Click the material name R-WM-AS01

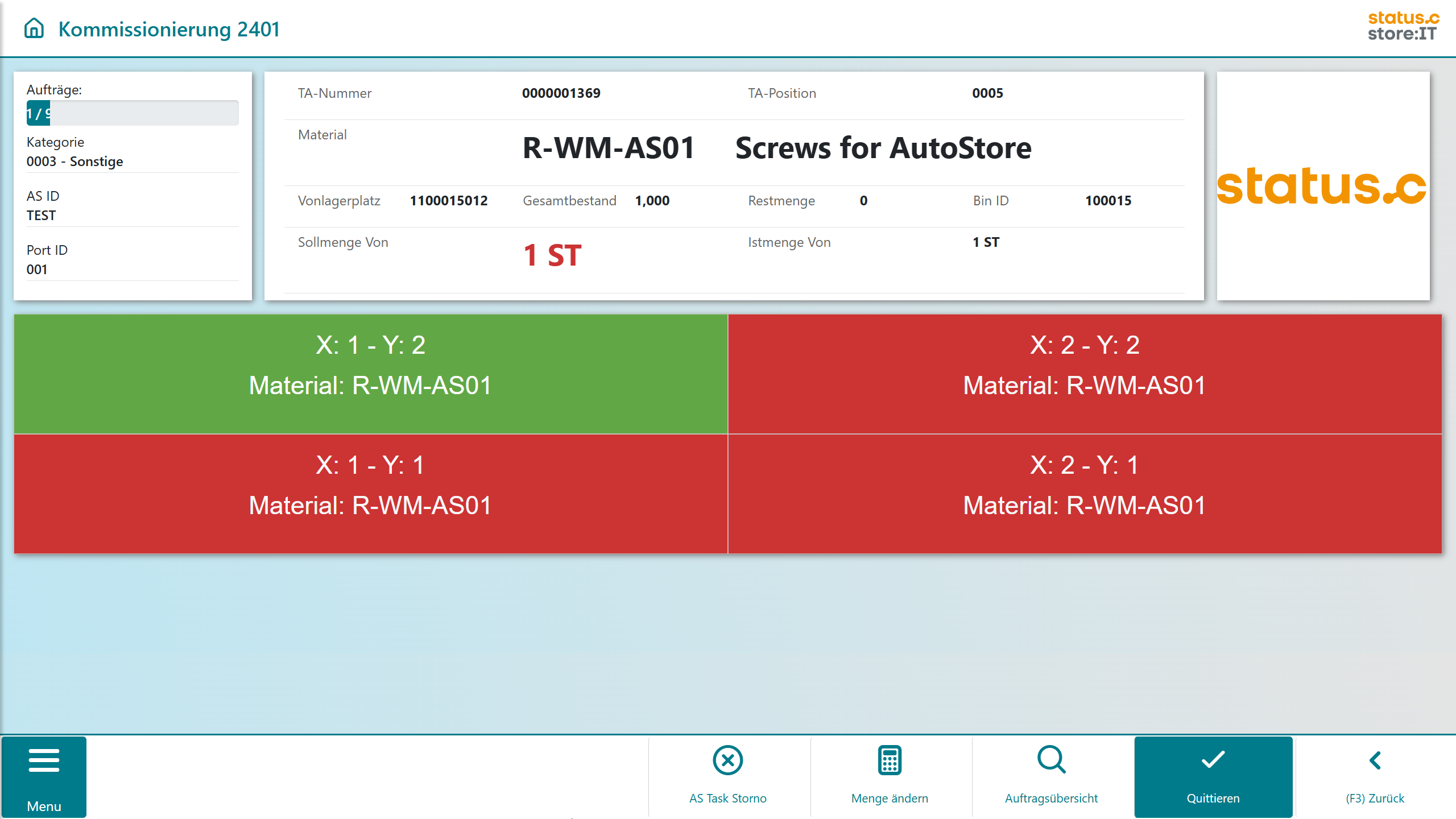coord(609,148)
